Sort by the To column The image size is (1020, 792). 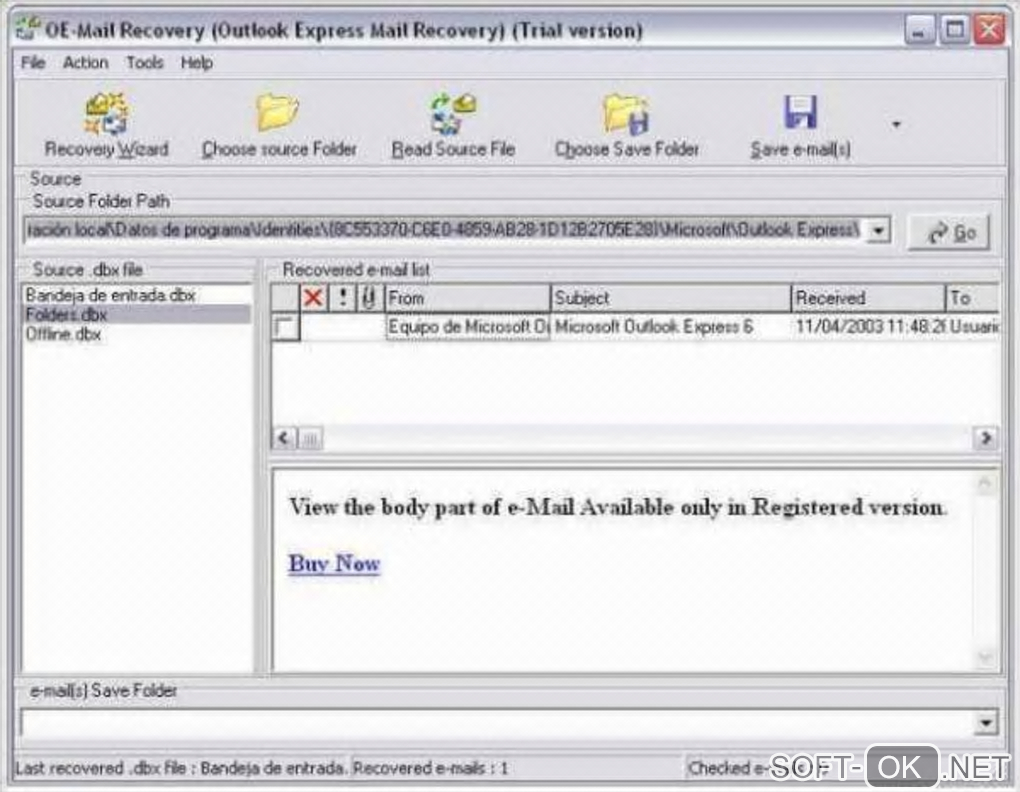click(x=973, y=298)
